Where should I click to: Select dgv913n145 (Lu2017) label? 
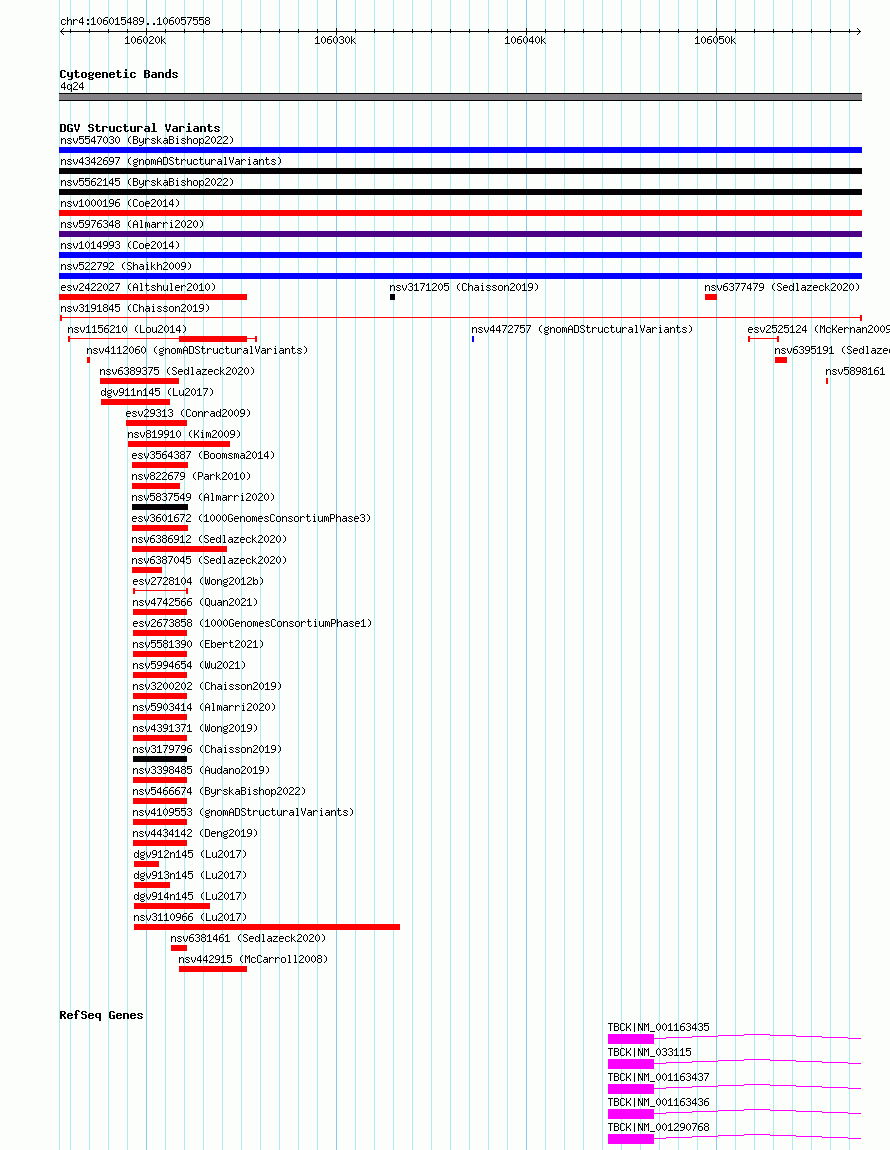pos(190,876)
